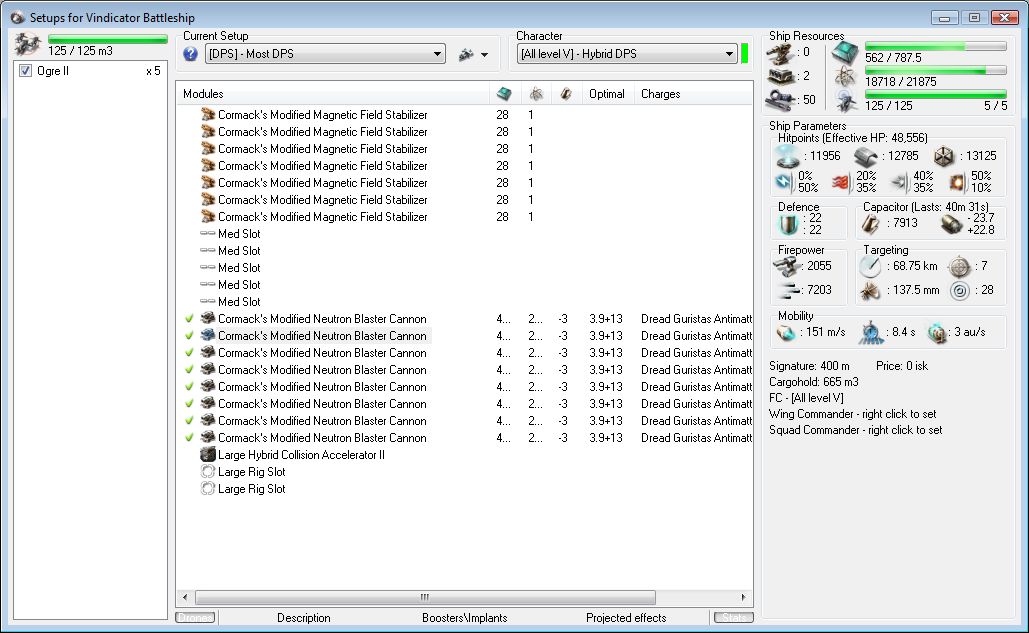Click the powergrid icon next to 18718 / 21875
This screenshot has height=633, width=1029.
click(x=845, y=77)
